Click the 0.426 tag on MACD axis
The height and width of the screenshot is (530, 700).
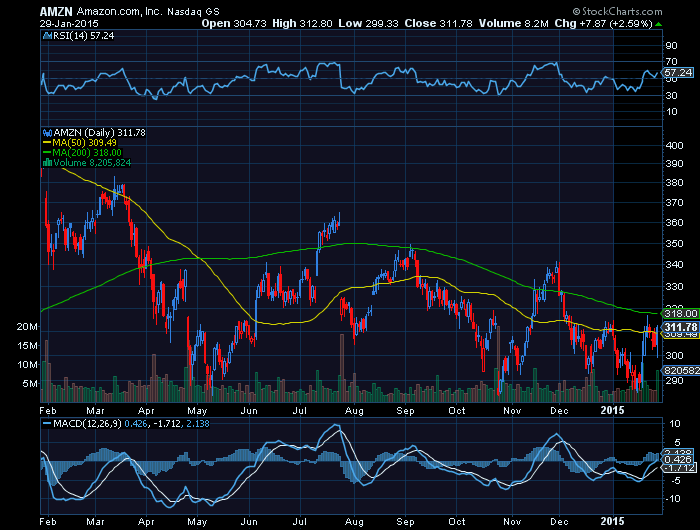tap(678, 459)
